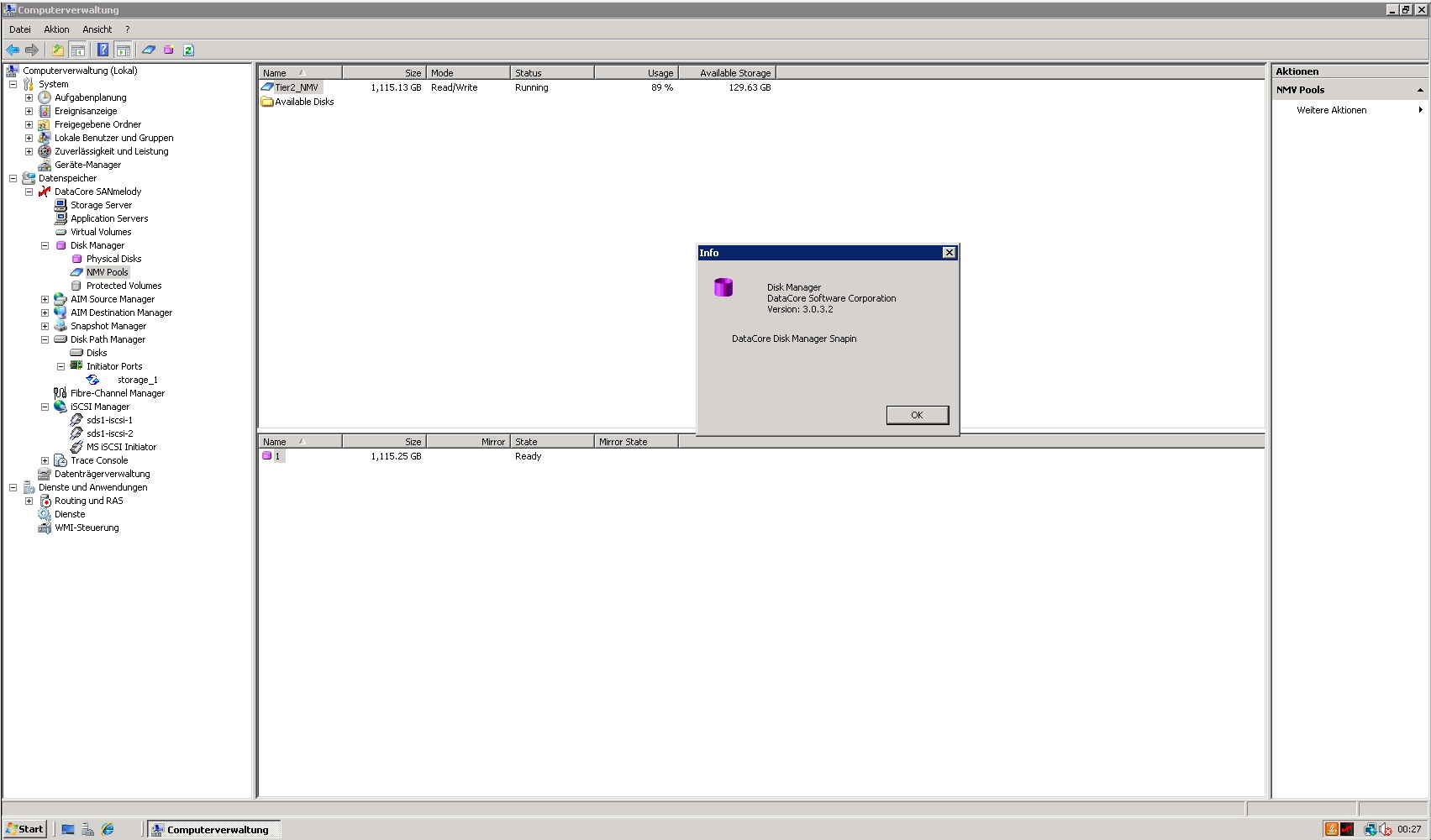Viewport: 1431px width, 840px height.
Task: Sort upper list by Available Storage column
Action: pos(727,73)
